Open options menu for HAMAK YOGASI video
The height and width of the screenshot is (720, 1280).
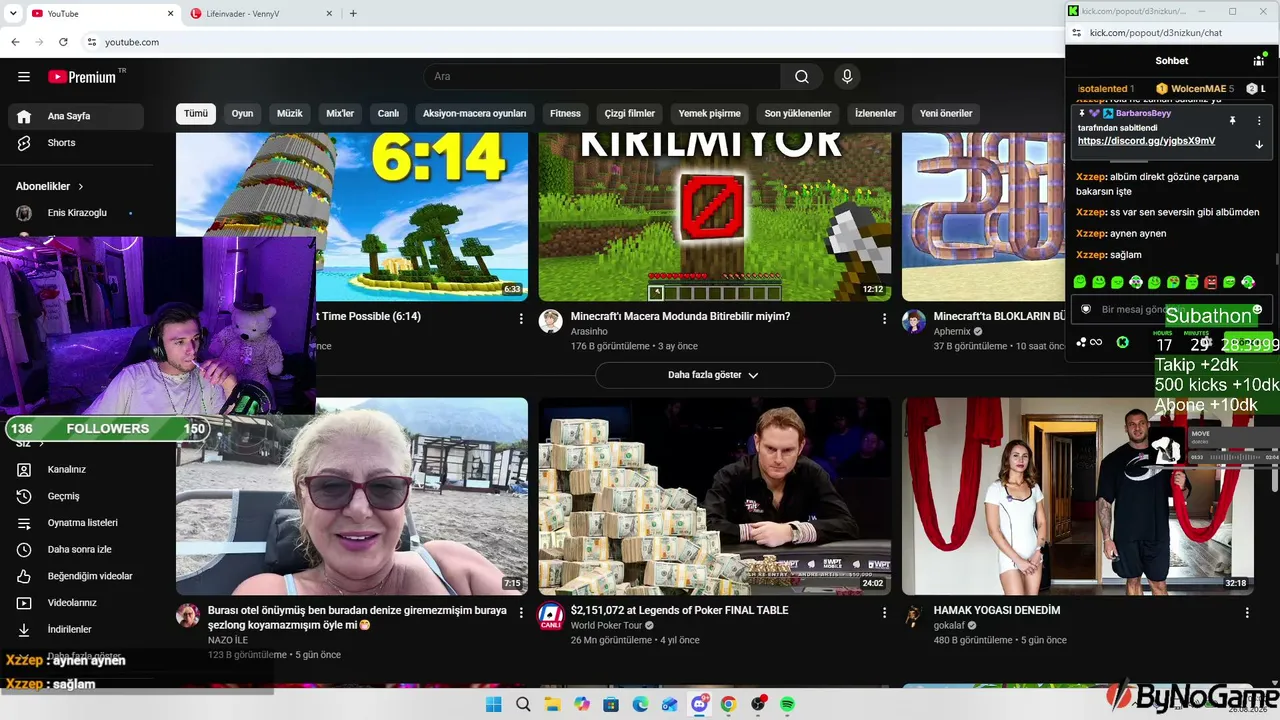[x=1247, y=612]
